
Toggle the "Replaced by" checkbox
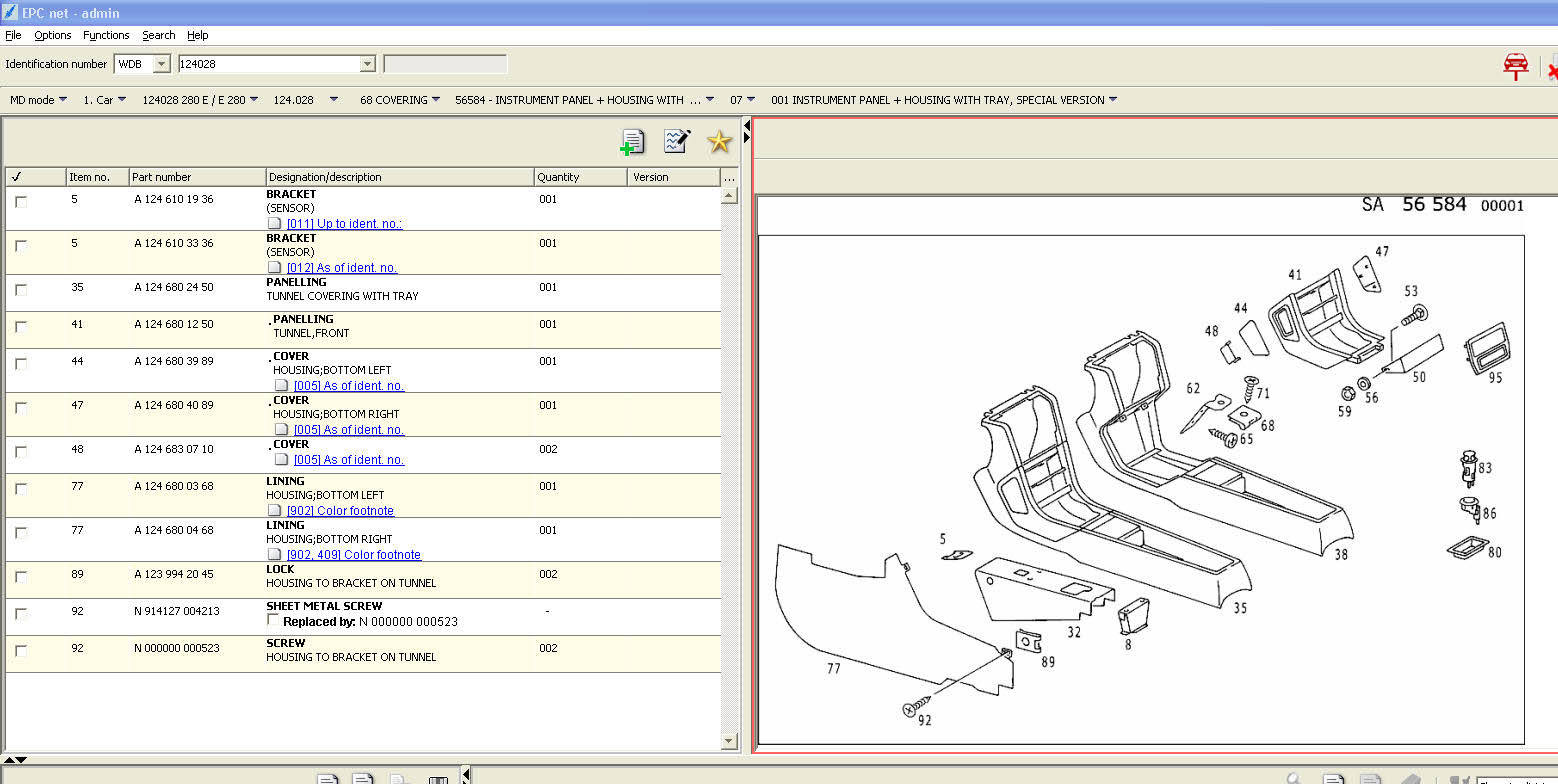[274, 621]
